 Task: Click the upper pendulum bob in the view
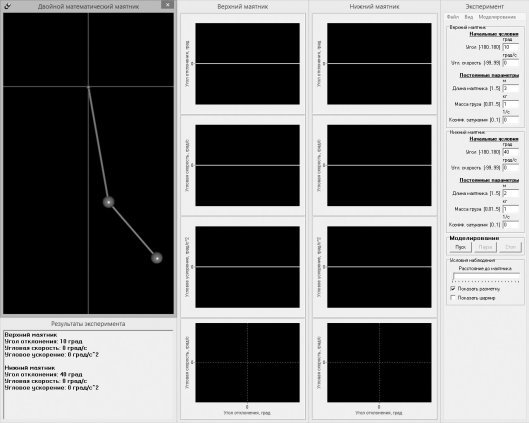[108, 202]
